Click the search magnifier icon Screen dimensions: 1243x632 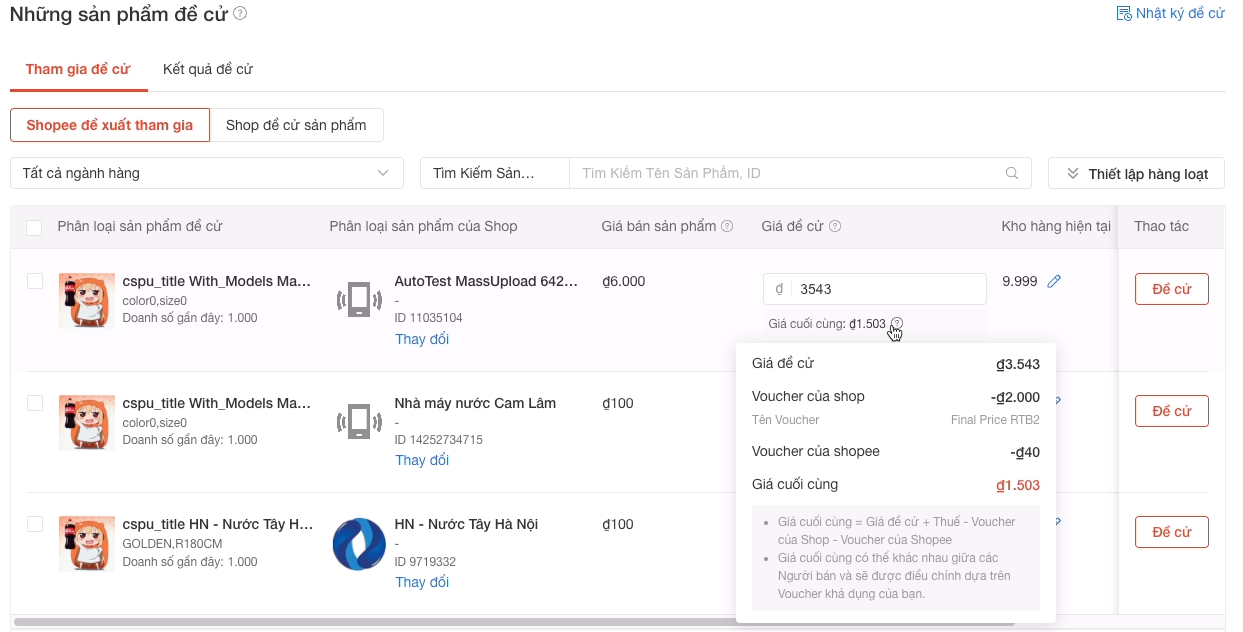pos(1012,173)
